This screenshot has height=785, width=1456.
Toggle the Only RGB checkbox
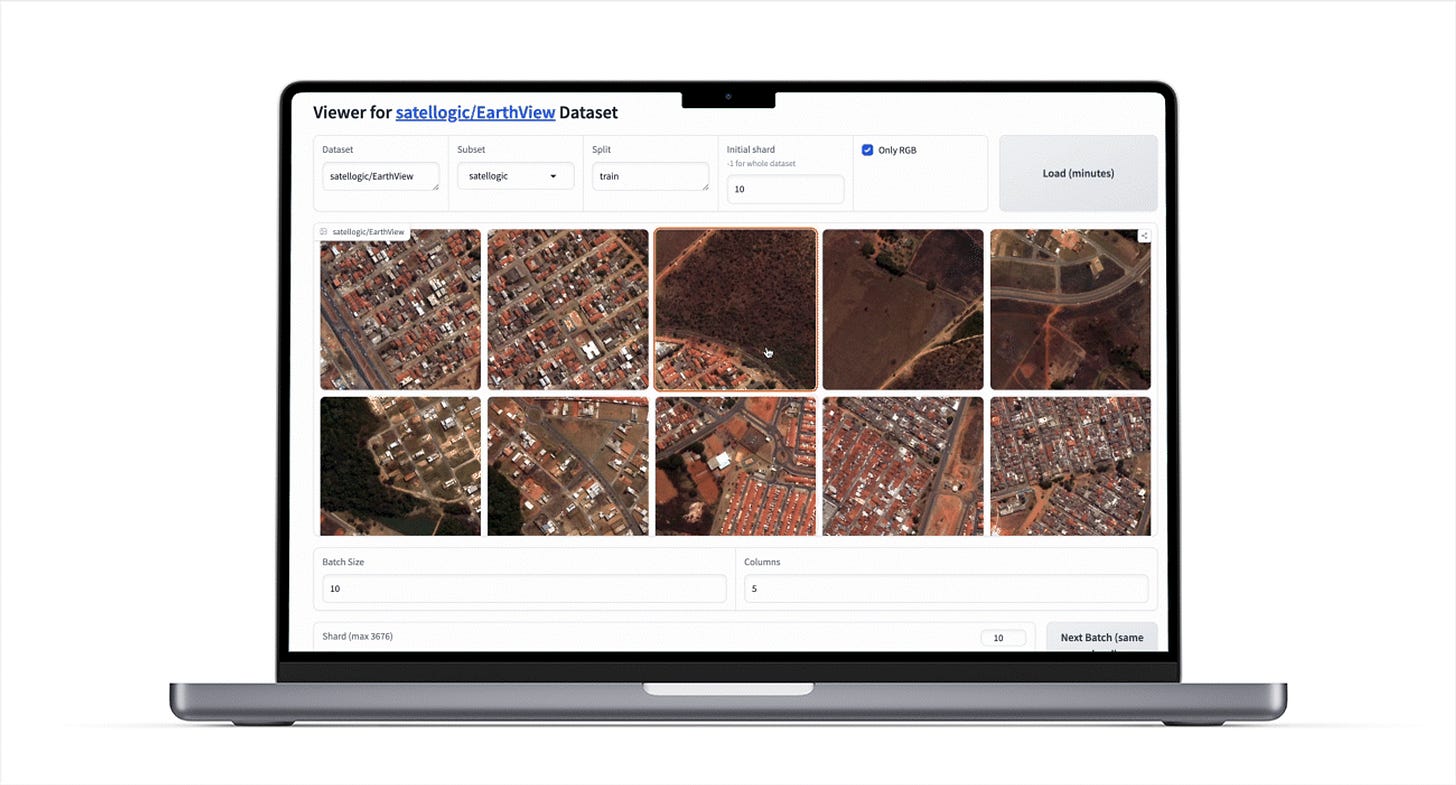coord(867,150)
